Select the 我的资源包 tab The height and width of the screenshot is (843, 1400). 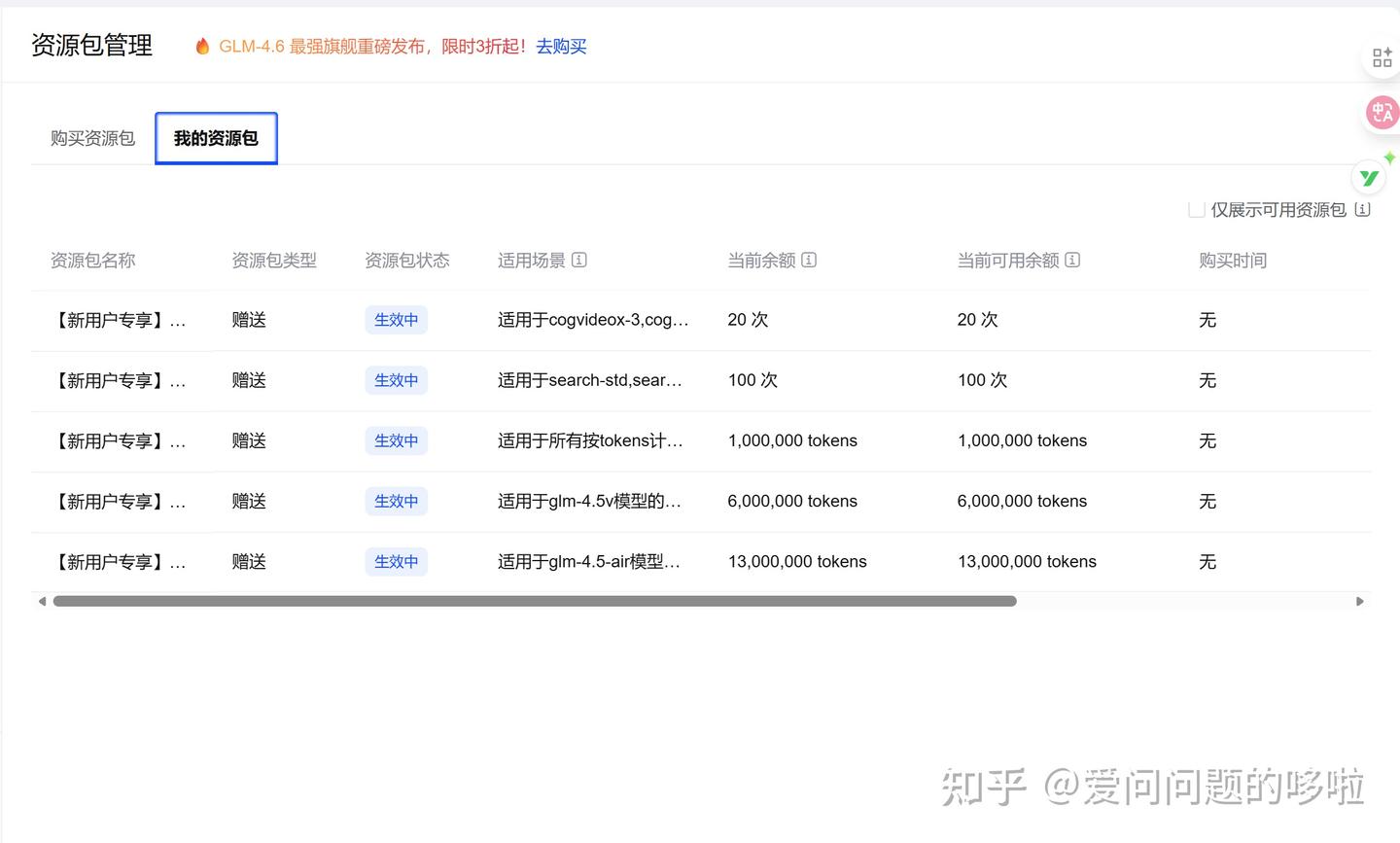(x=216, y=138)
